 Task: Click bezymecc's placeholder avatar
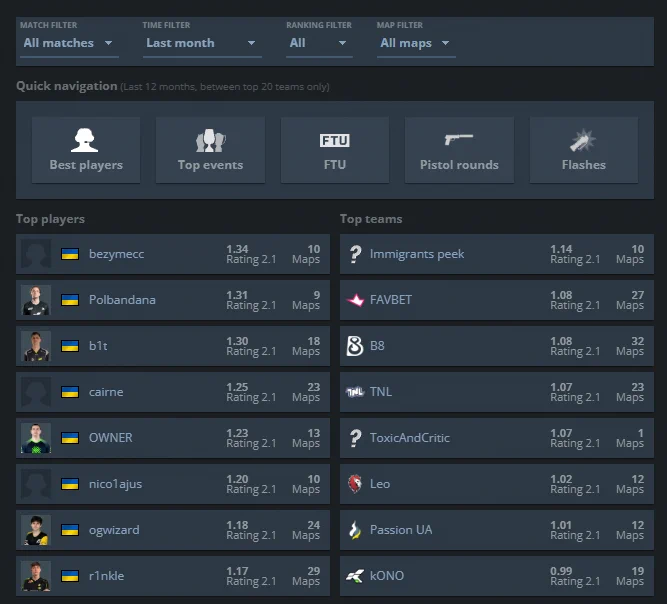(x=36, y=254)
